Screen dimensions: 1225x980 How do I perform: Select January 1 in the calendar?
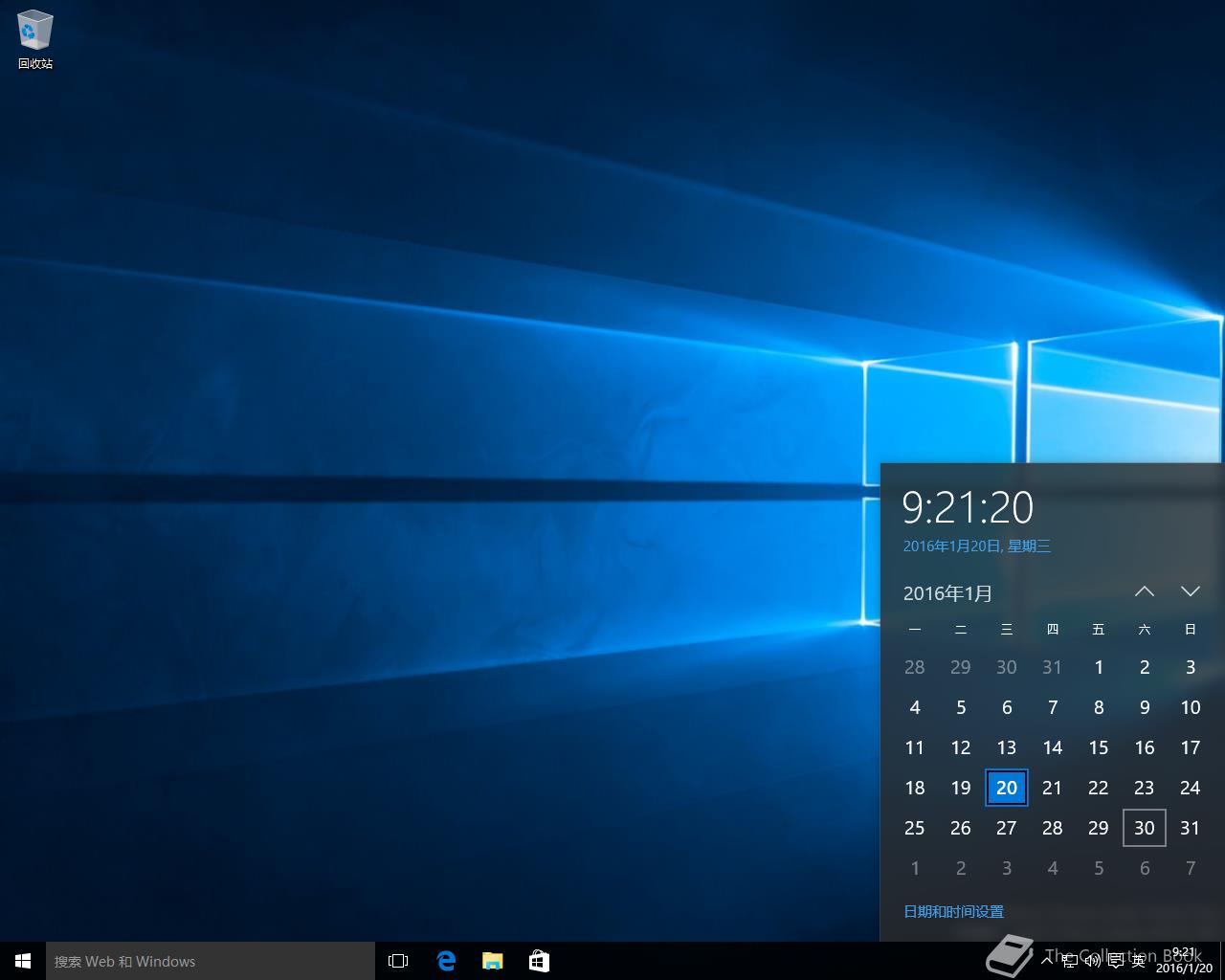(1099, 667)
